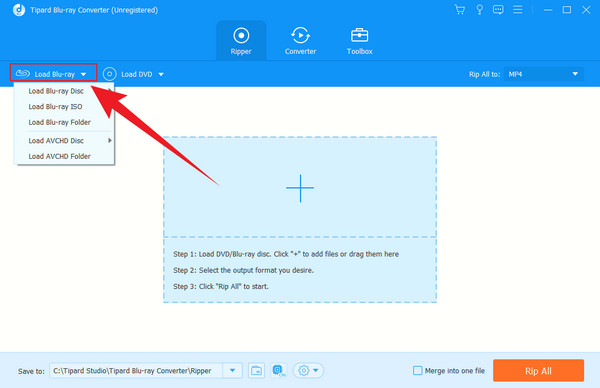600x388 pixels.
Task: Expand the Load AVCHD Disc submenu arrow
Action: click(x=110, y=140)
